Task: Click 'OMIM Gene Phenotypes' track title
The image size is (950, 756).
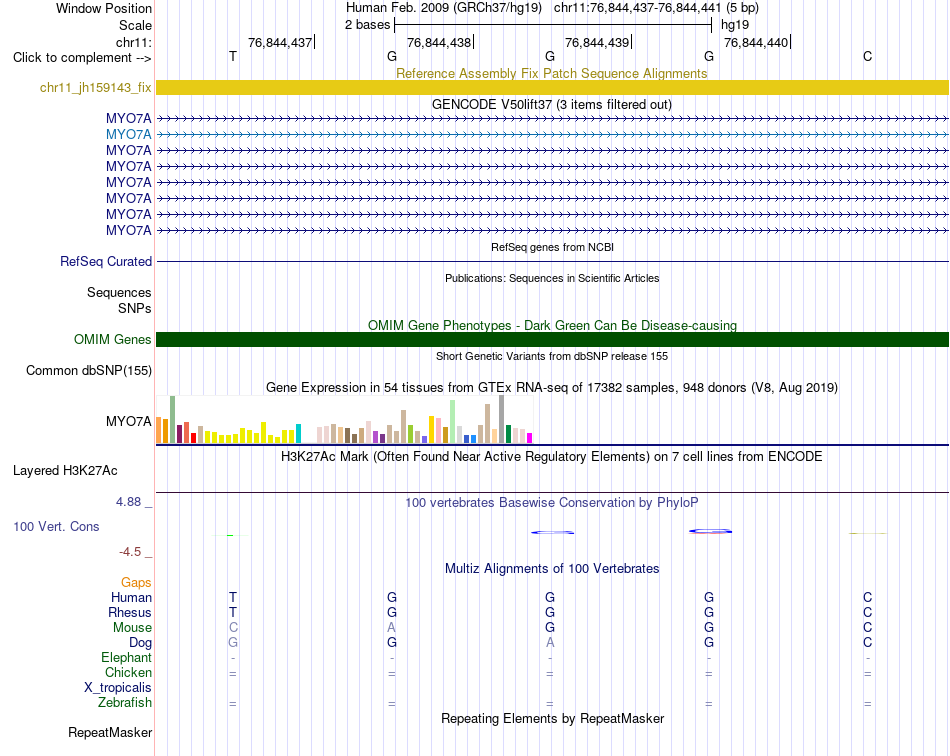Action: [552, 325]
